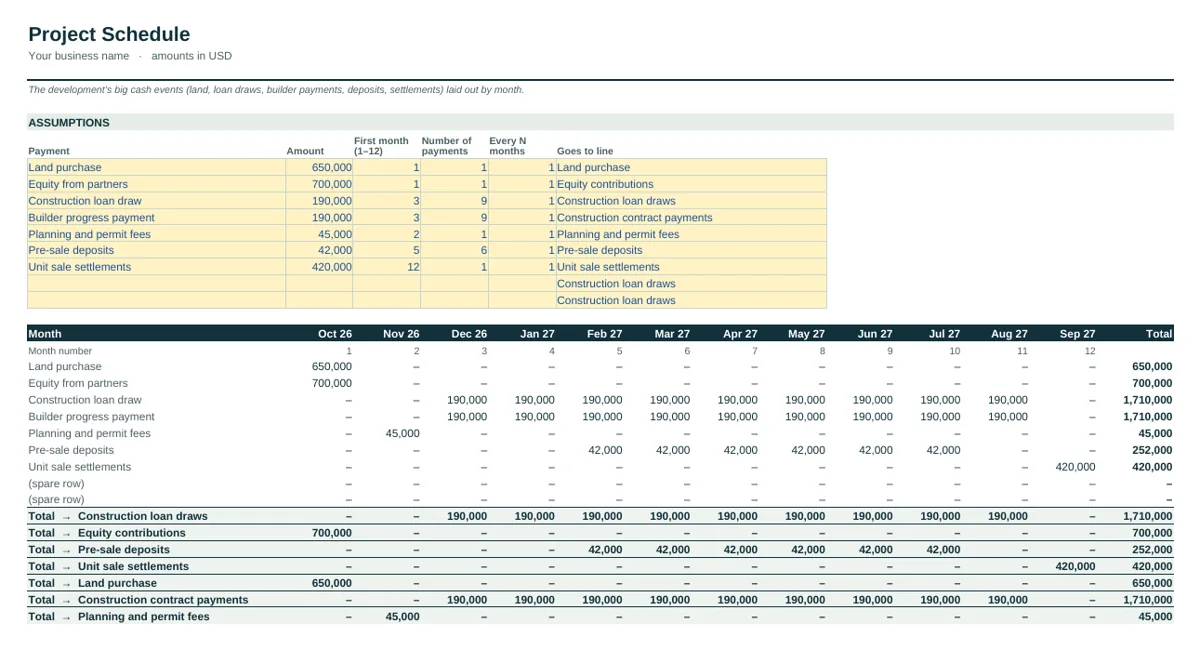Click the 'Goes to line' column heading
1200x650 pixels.
(585, 151)
